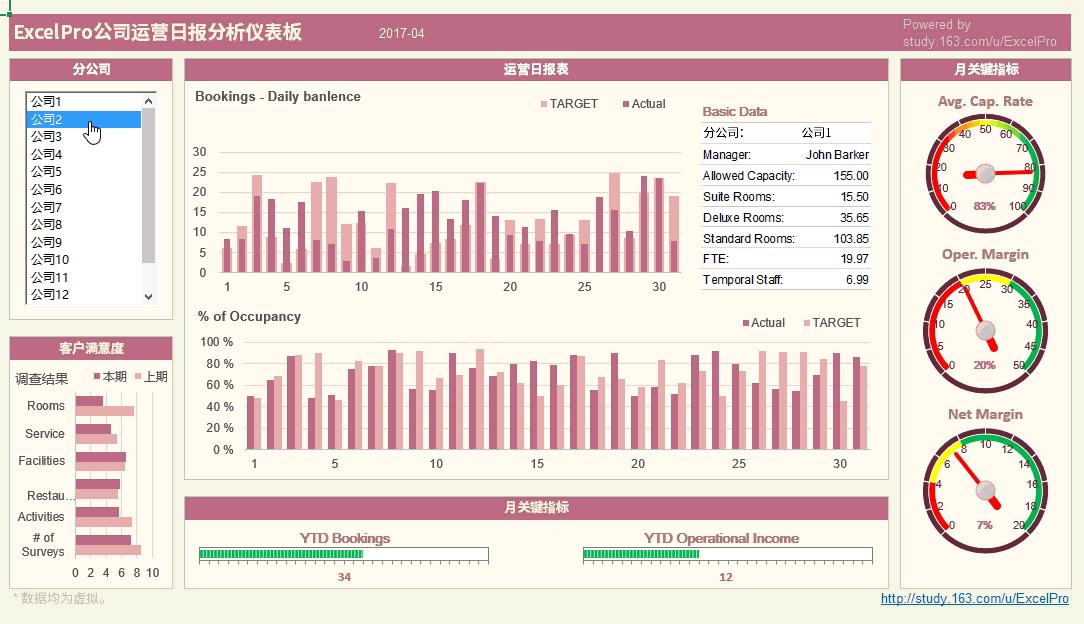The width and height of the screenshot is (1084, 624).
Task: Click the Avg. Cap. Rate gauge
Action: point(985,173)
